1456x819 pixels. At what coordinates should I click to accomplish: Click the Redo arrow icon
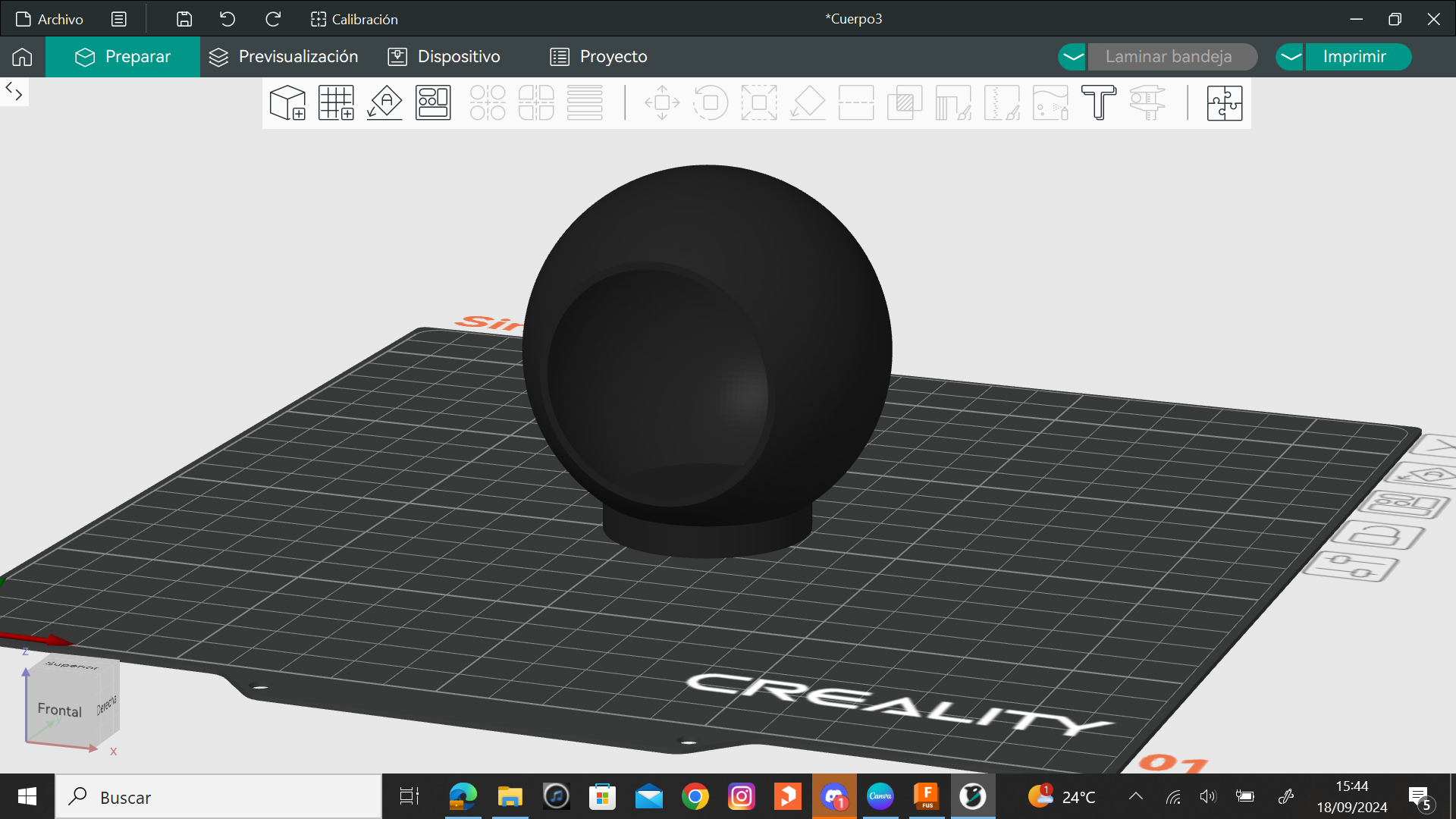click(x=273, y=19)
